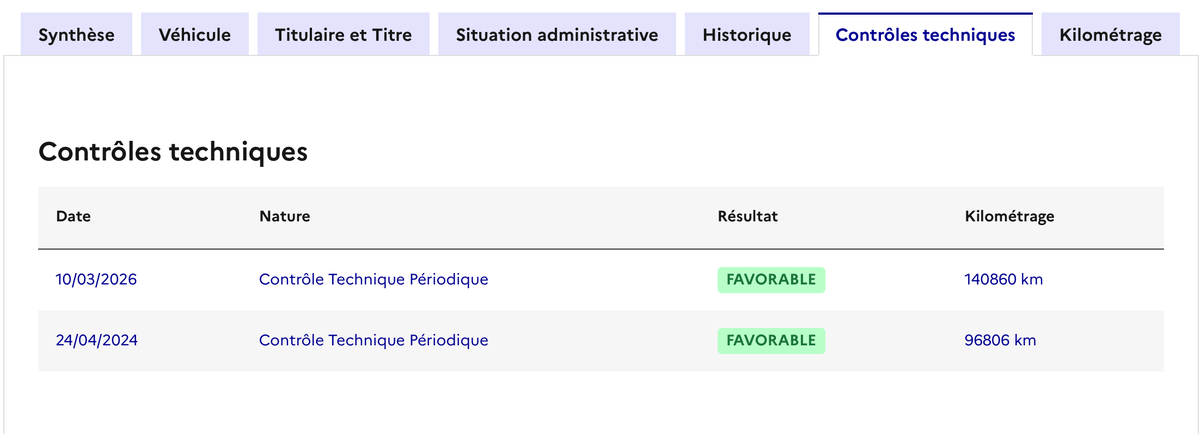The width and height of the screenshot is (1200, 434).
Task: Open the Synthèse tab
Action: (76, 35)
